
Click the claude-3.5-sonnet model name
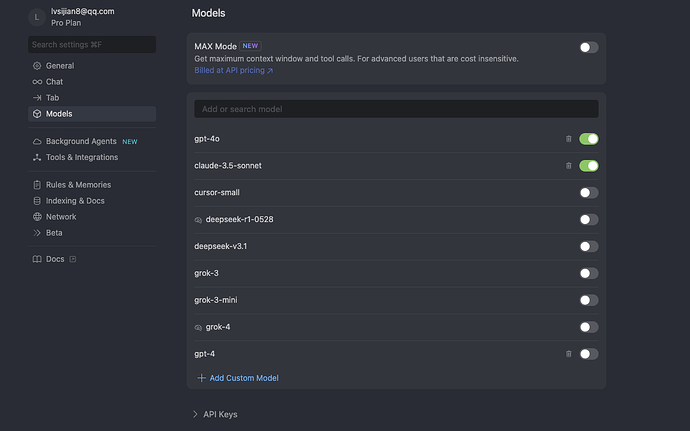(x=228, y=166)
